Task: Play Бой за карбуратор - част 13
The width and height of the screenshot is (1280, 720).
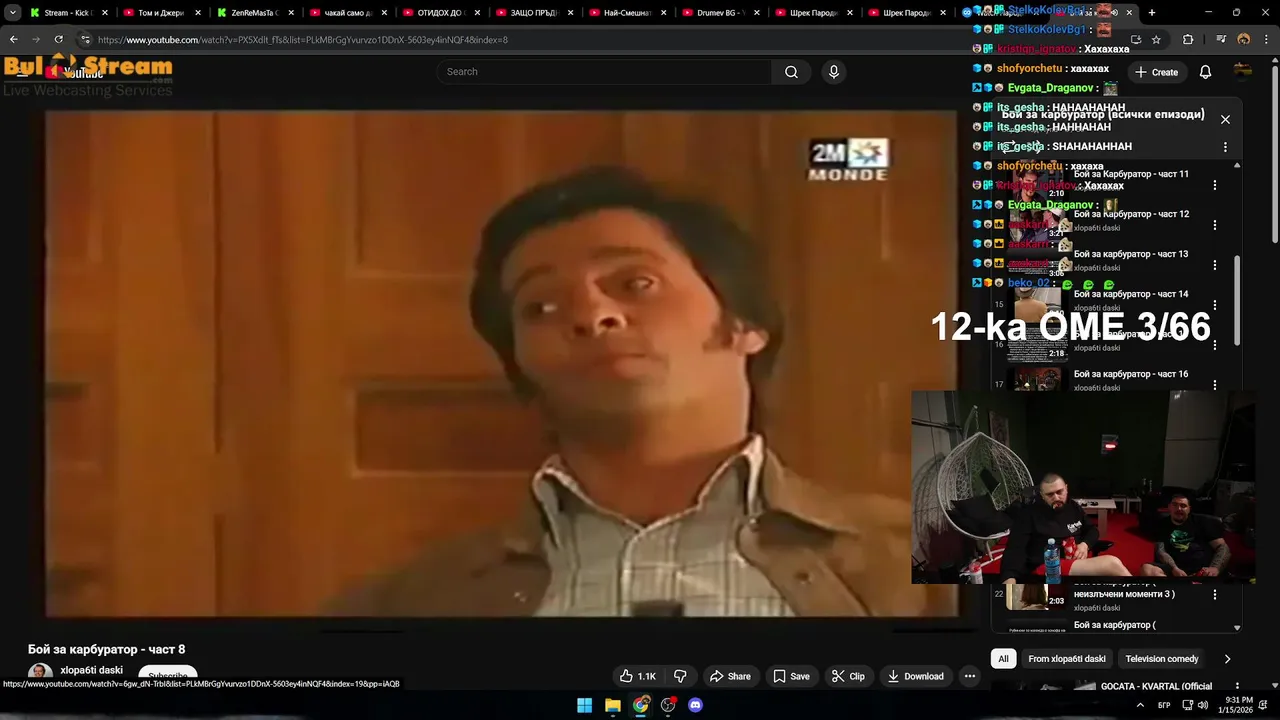Action: 1131,254
